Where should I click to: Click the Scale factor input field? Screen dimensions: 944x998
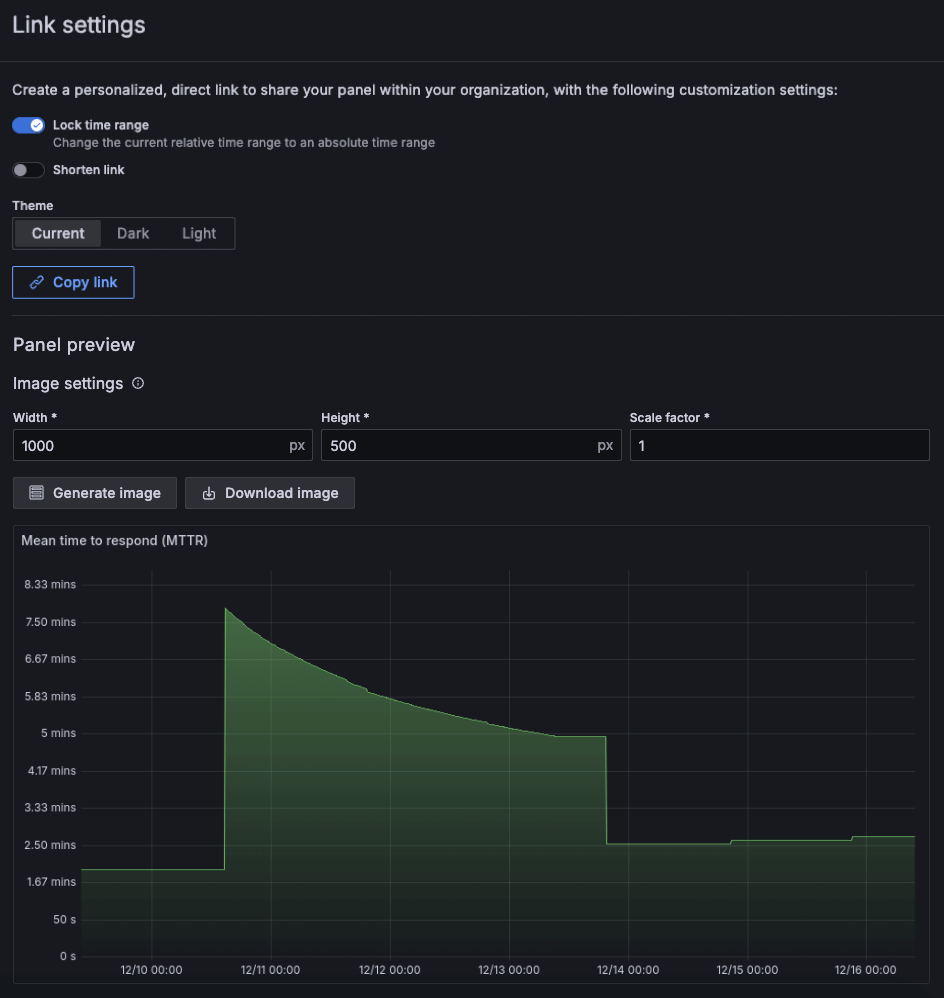click(x=779, y=446)
